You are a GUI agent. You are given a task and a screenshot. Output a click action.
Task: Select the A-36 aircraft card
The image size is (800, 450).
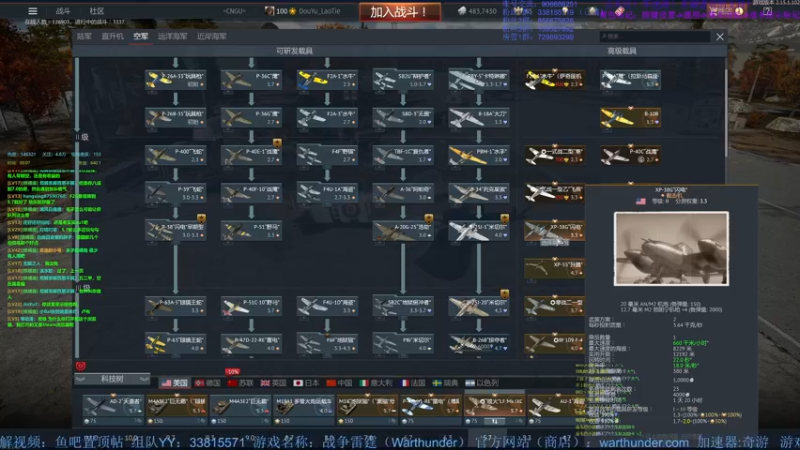pyautogui.click(x=403, y=193)
